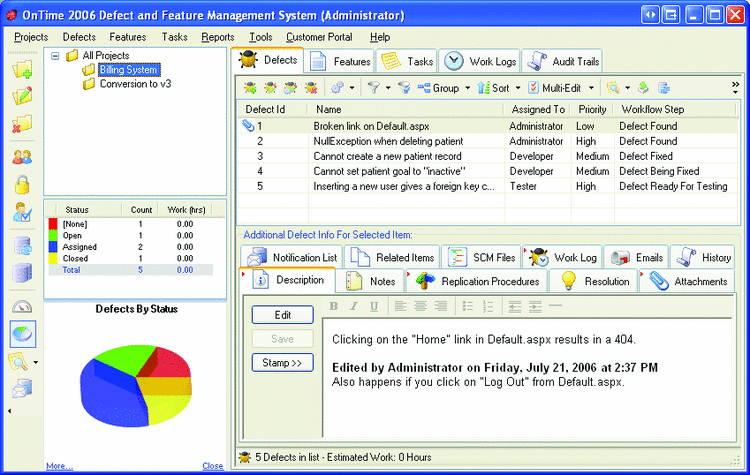Click the database refresh icon in sidebar
Screen dimensions: 750x475
tap(22, 246)
